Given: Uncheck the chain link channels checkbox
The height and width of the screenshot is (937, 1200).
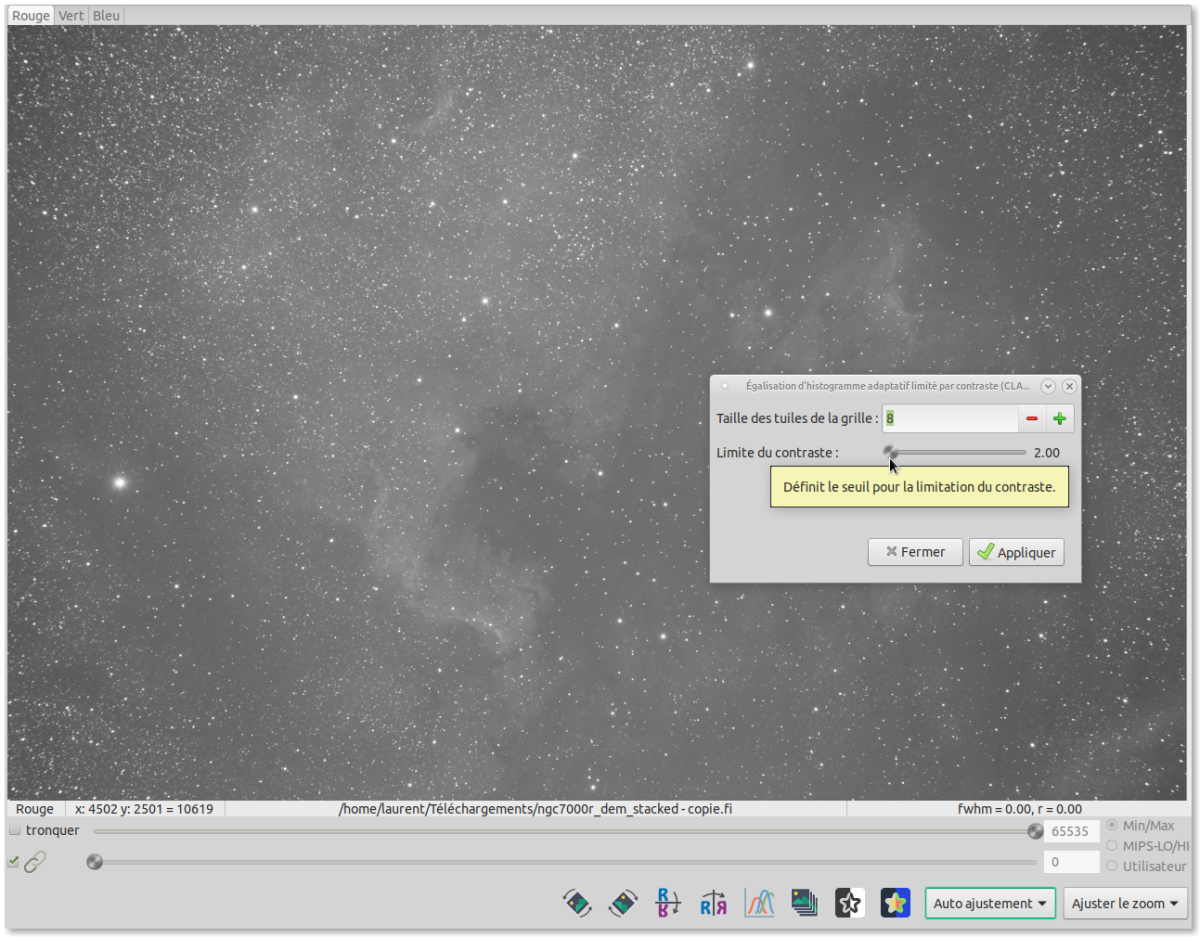Looking at the screenshot, I should click(14, 861).
